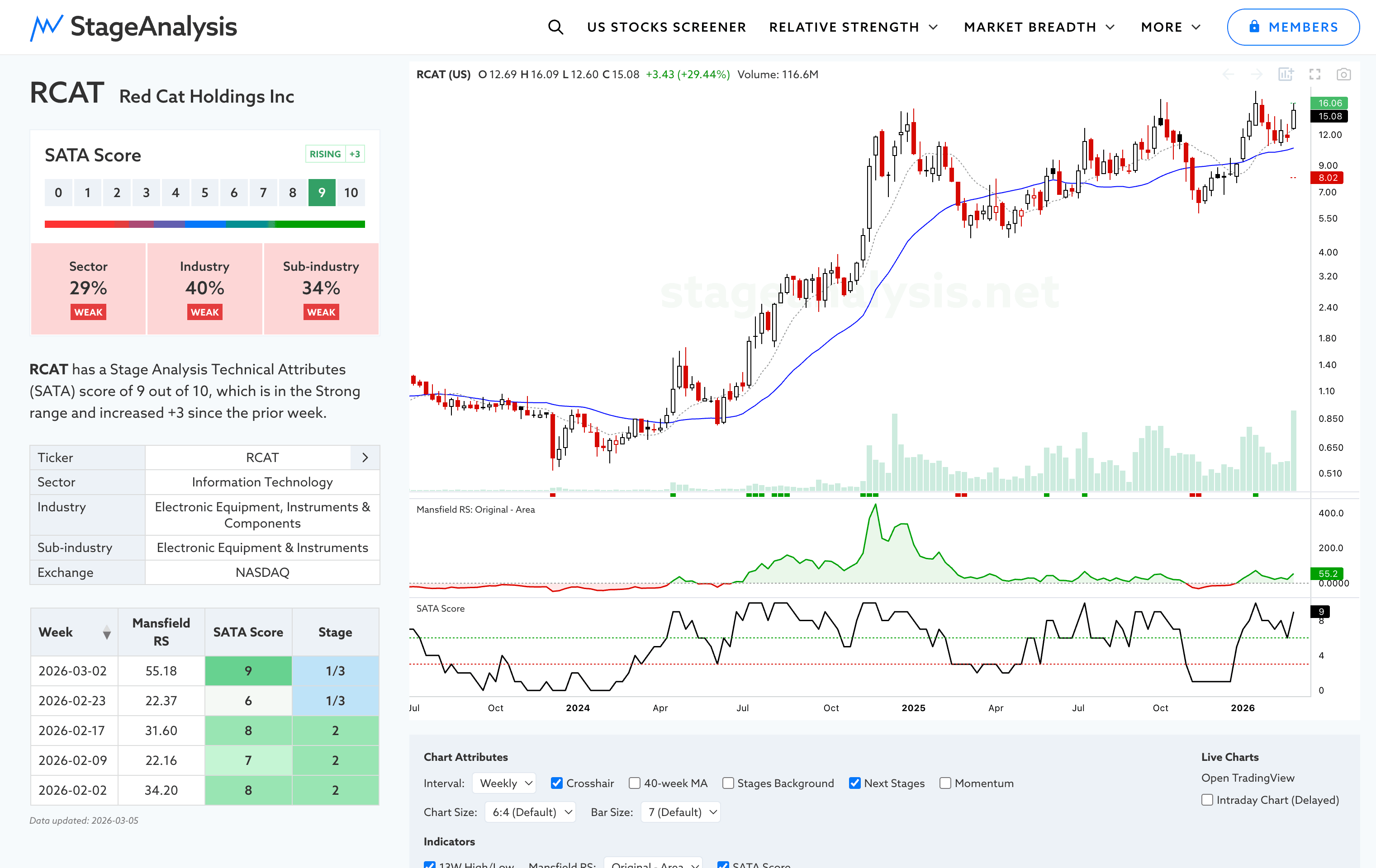Click SATA score box number 9
The width and height of the screenshot is (1376, 868).
pyautogui.click(x=322, y=193)
